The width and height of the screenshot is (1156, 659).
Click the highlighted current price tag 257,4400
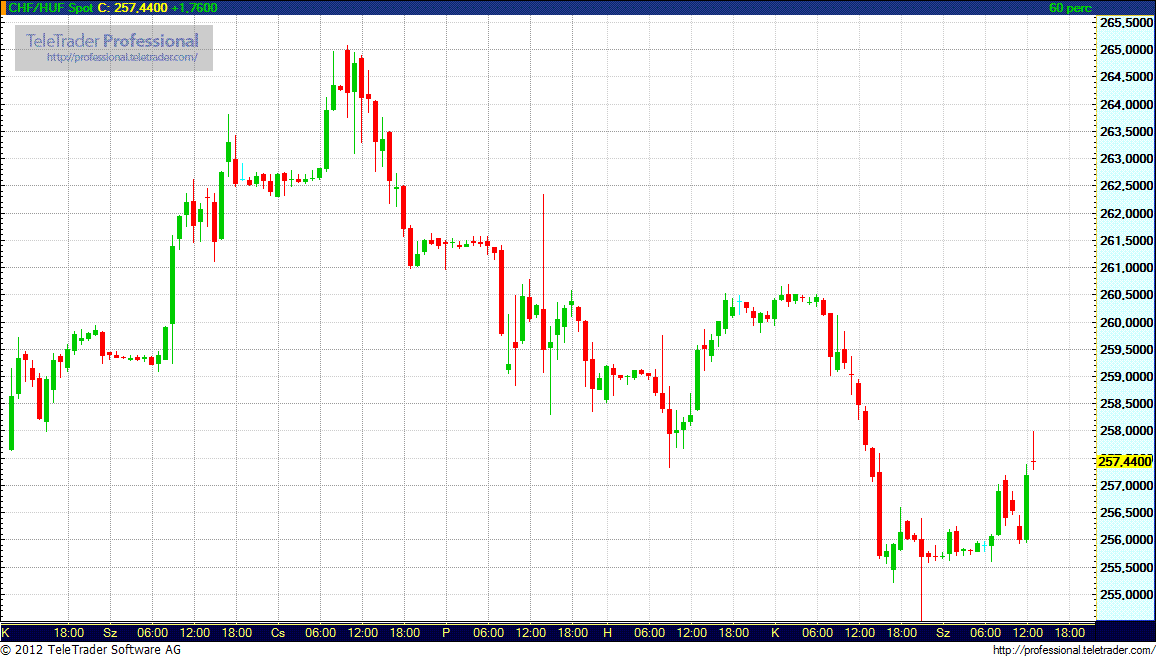[1124, 461]
